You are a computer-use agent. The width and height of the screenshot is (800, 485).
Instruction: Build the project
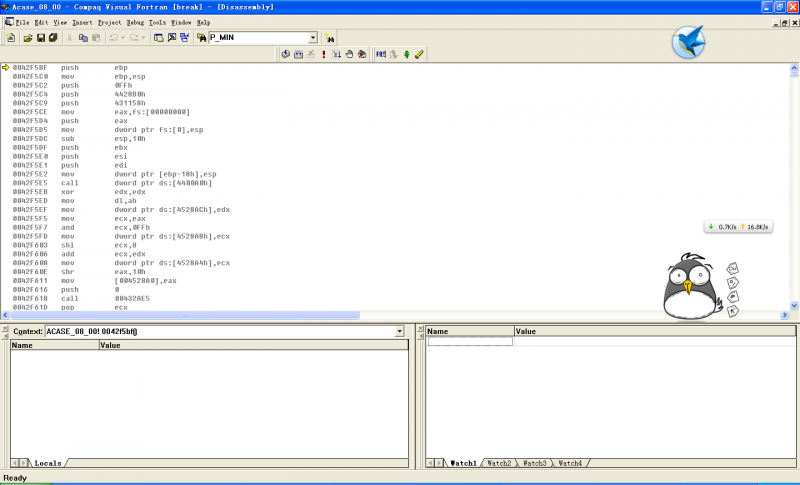pos(298,54)
